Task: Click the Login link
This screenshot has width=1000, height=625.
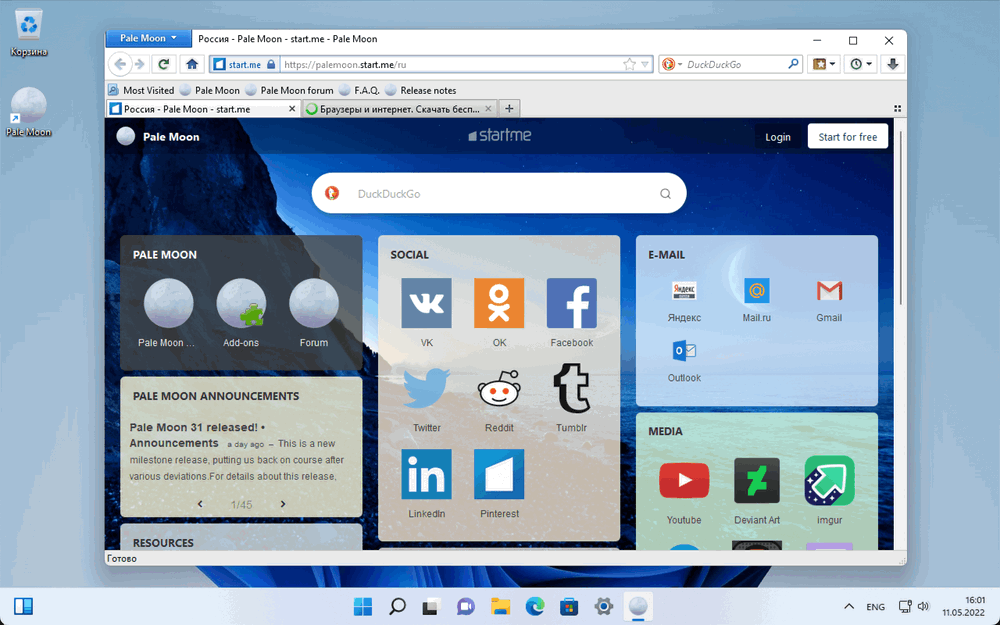Action: [x=777, y=137]
